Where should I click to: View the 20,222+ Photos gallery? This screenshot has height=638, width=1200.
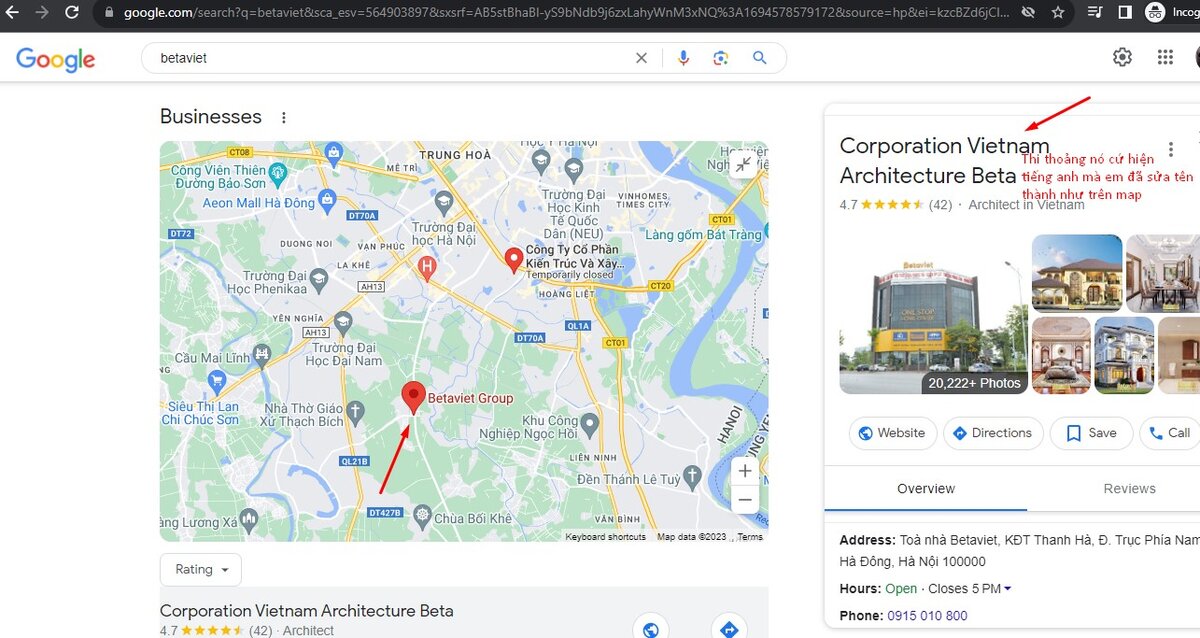coord(974,383)
